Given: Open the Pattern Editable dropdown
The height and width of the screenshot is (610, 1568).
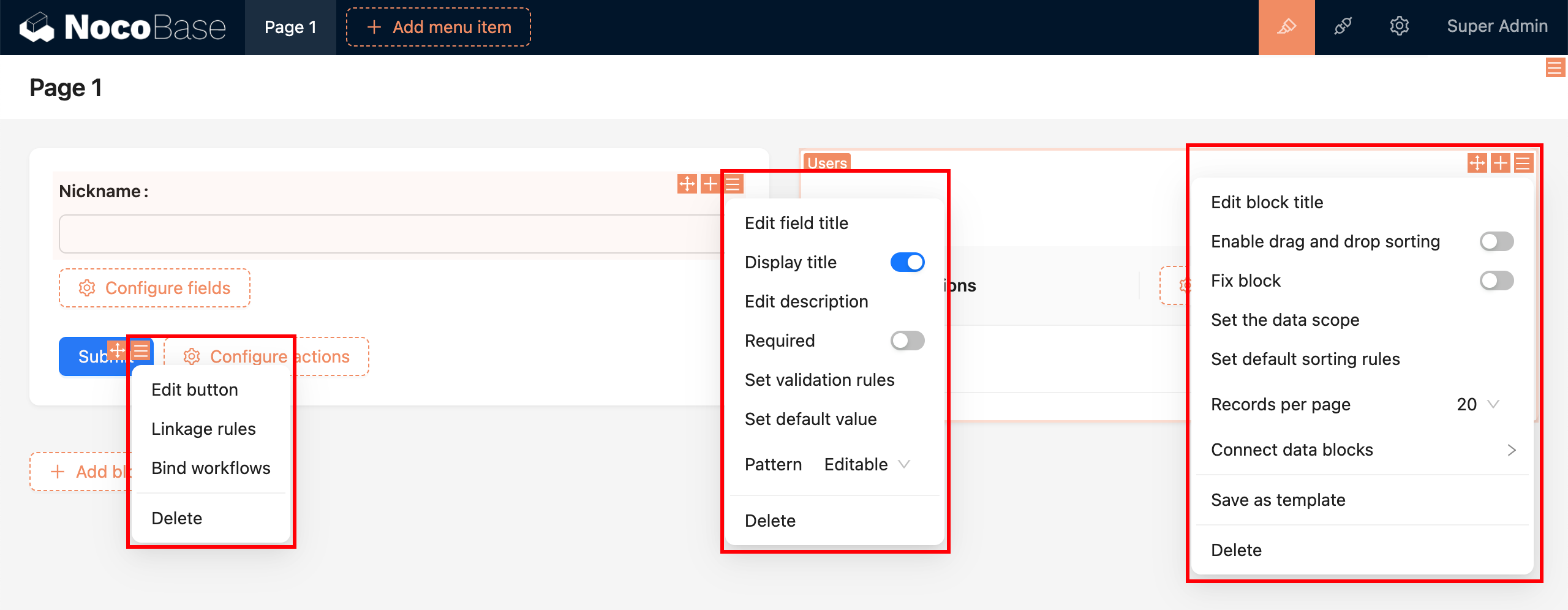Looking at the screenshot, I should pos(867,464).
